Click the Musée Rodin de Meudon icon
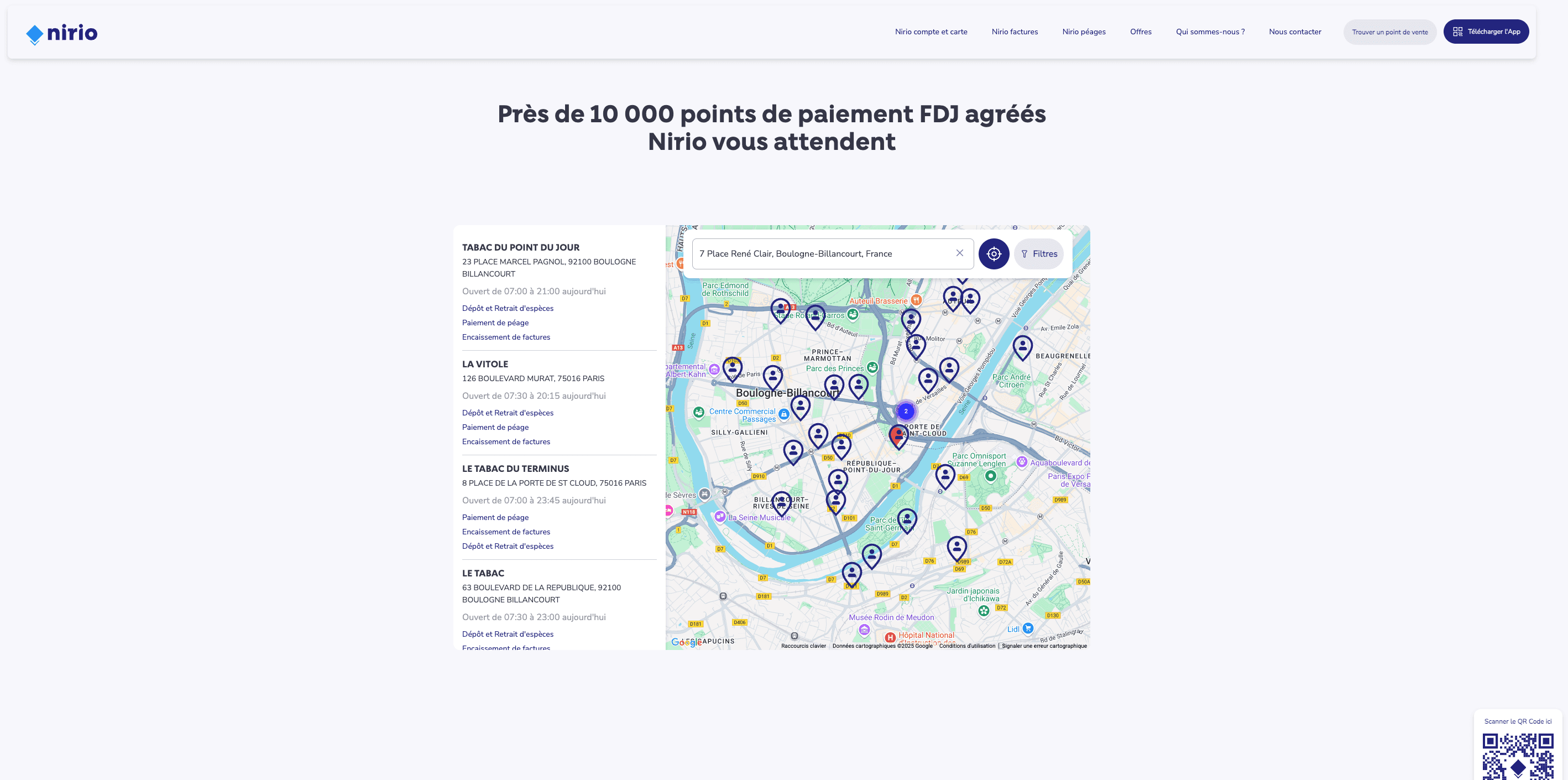1568x780 pixels. (x=864, y=629)
